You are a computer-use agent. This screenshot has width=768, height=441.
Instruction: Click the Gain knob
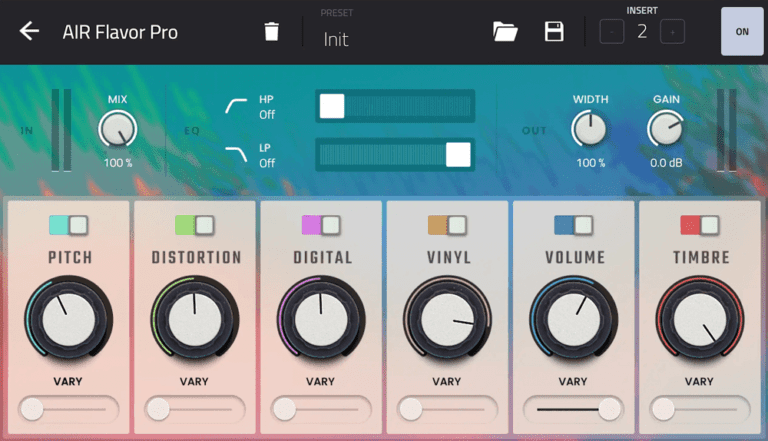665,130
